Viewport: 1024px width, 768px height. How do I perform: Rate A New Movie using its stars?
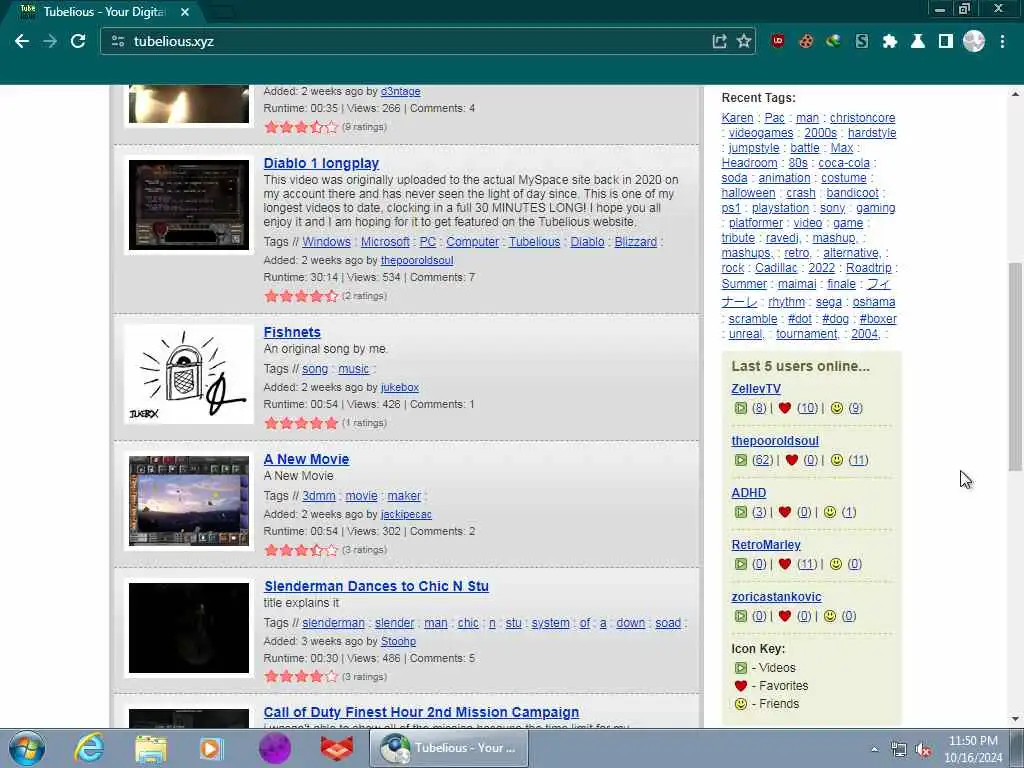click(301, 550)
